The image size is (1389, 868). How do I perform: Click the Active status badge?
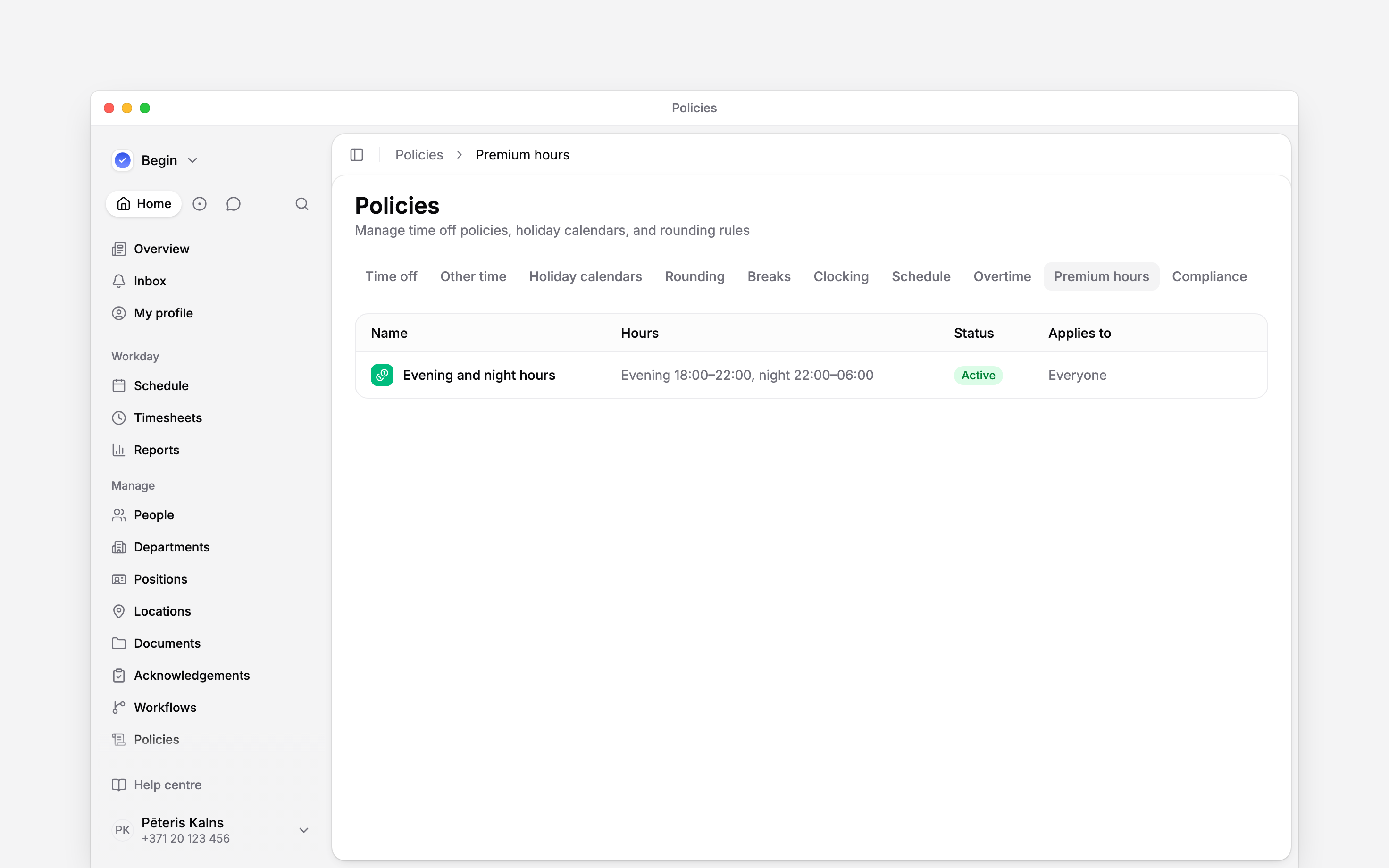978,376
